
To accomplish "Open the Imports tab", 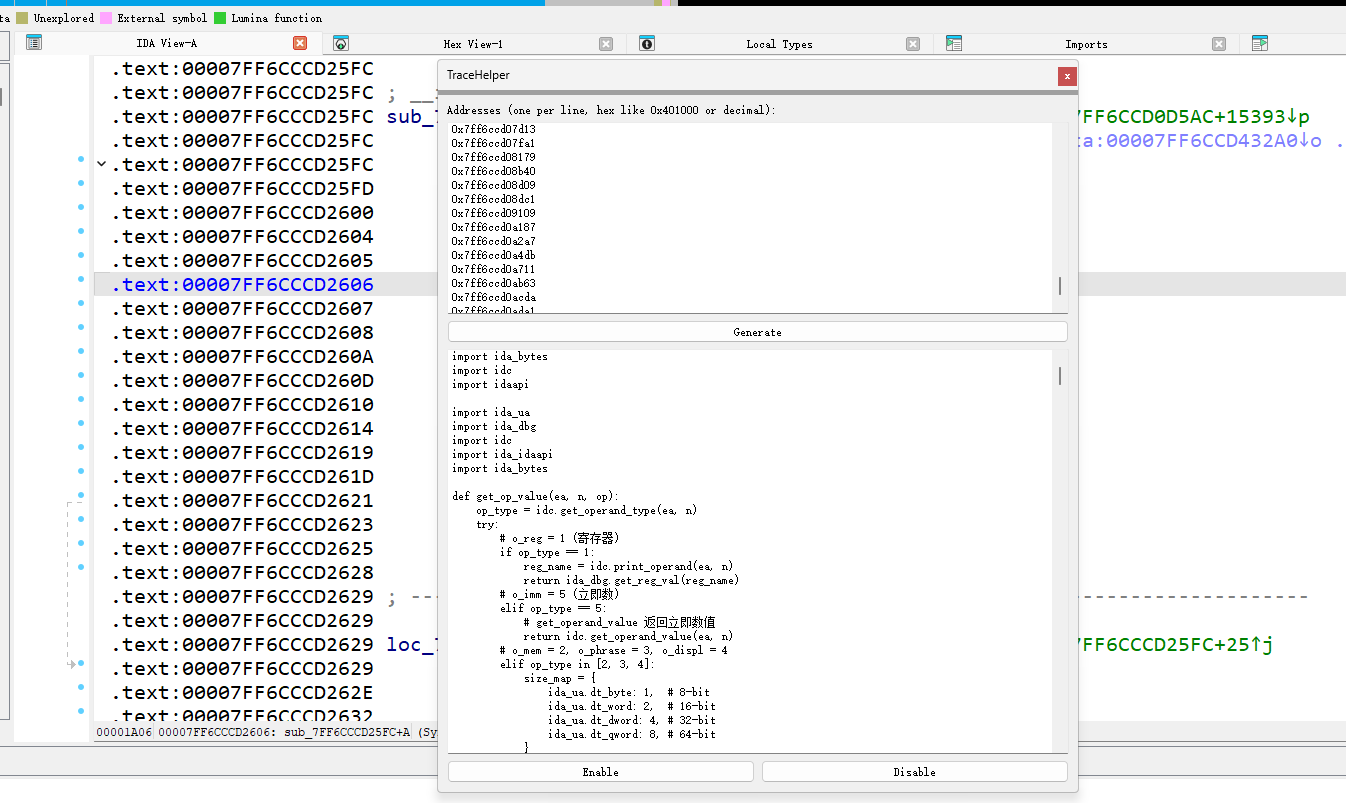I will [1086, 44].
